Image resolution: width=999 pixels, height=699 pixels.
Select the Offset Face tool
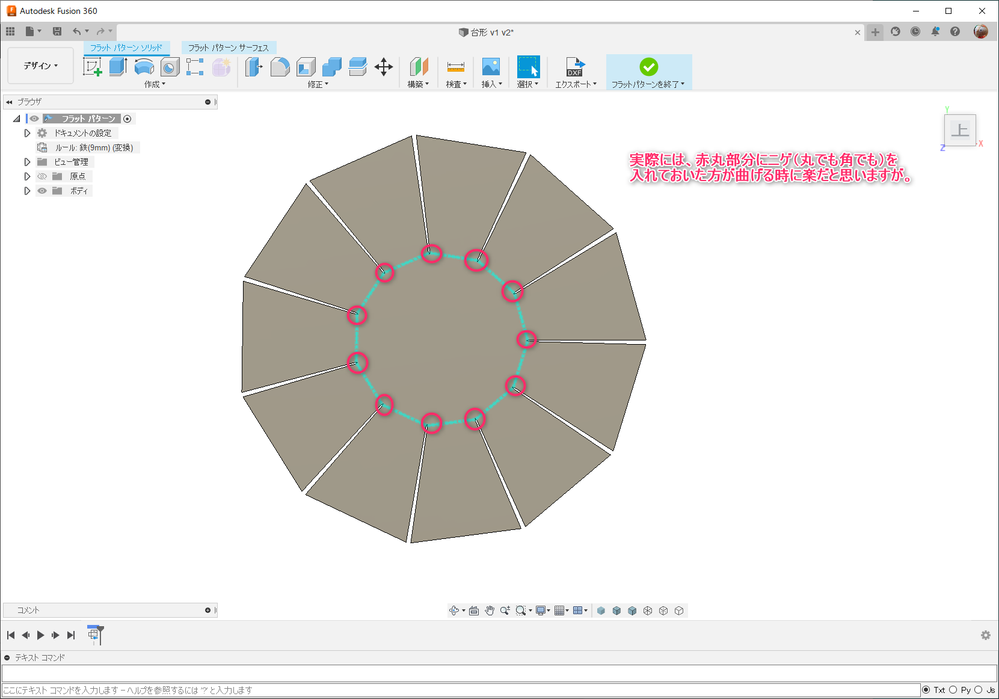click(358, 67)
